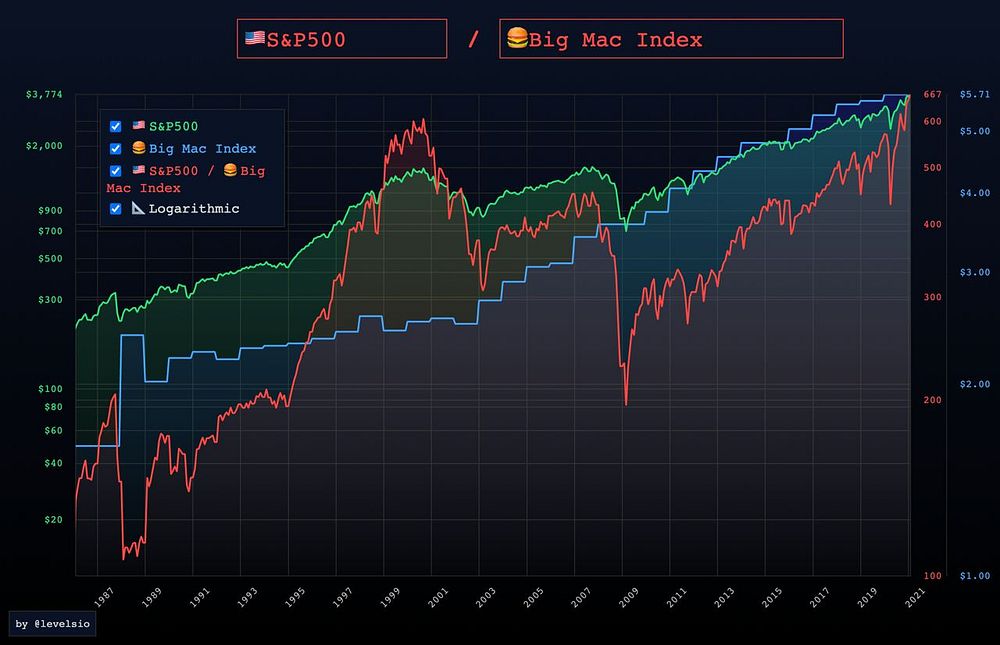This screenshot has height=645, width=1000.
Task: Click the '2009' year label
Action: coord(628,597)
